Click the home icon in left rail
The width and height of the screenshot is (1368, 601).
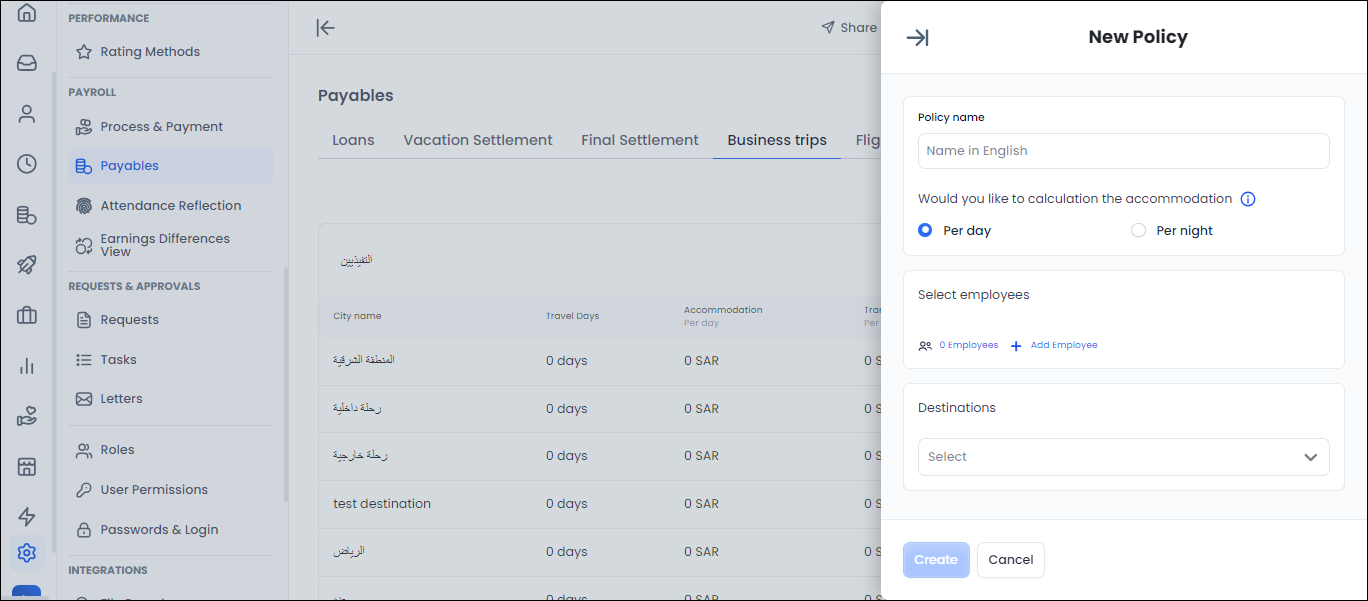(27, 13)
